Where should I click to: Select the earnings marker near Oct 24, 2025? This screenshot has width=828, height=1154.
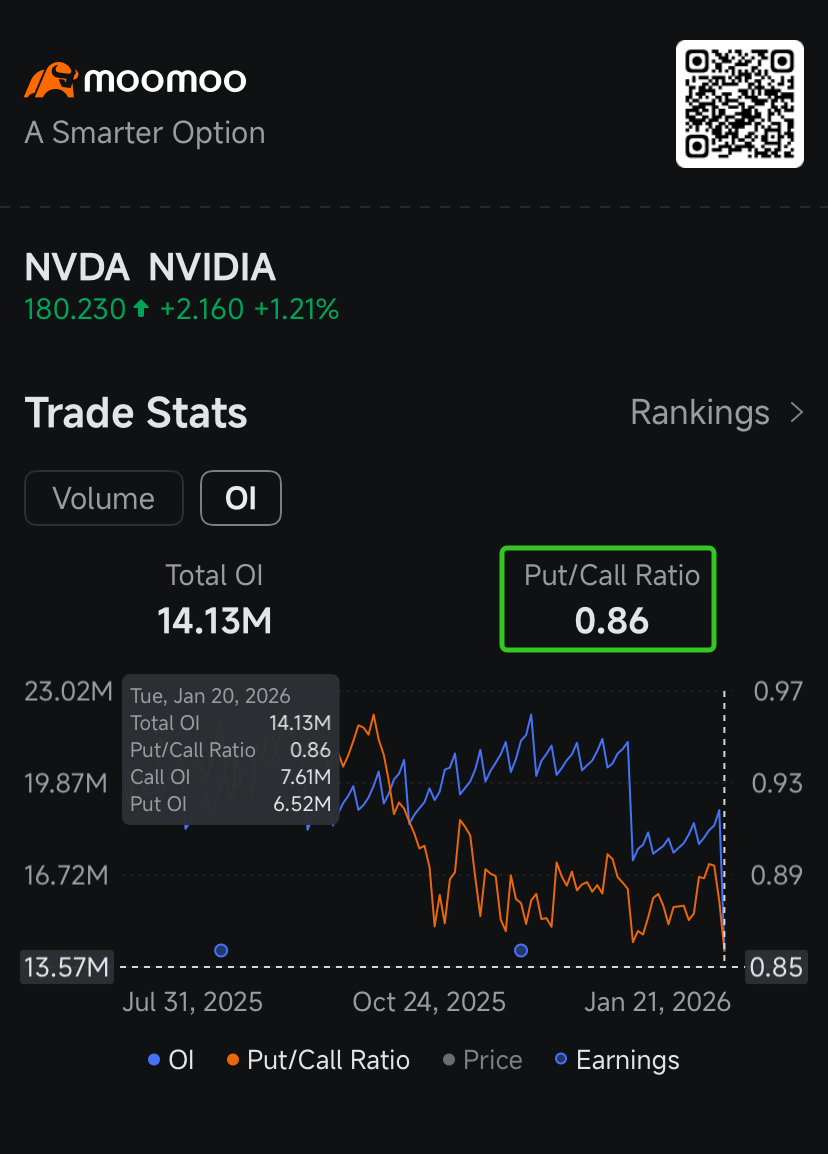coord(520,950)
